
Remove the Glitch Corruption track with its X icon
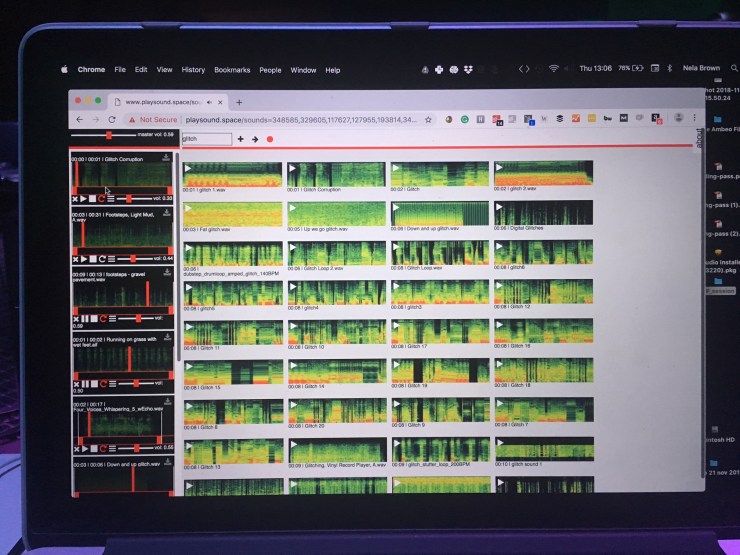pyautogui.click(x=76, y=199)
